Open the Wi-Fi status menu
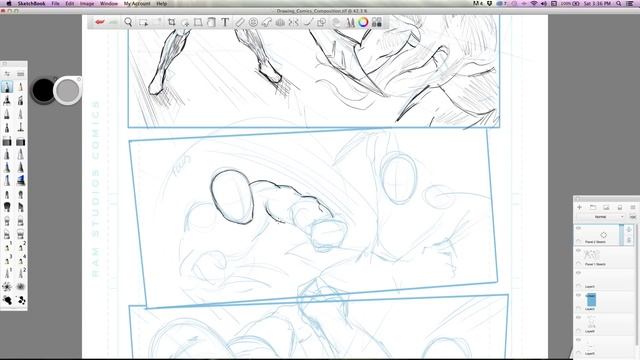This screenshot has height=360, width=640. pos(533,3)
